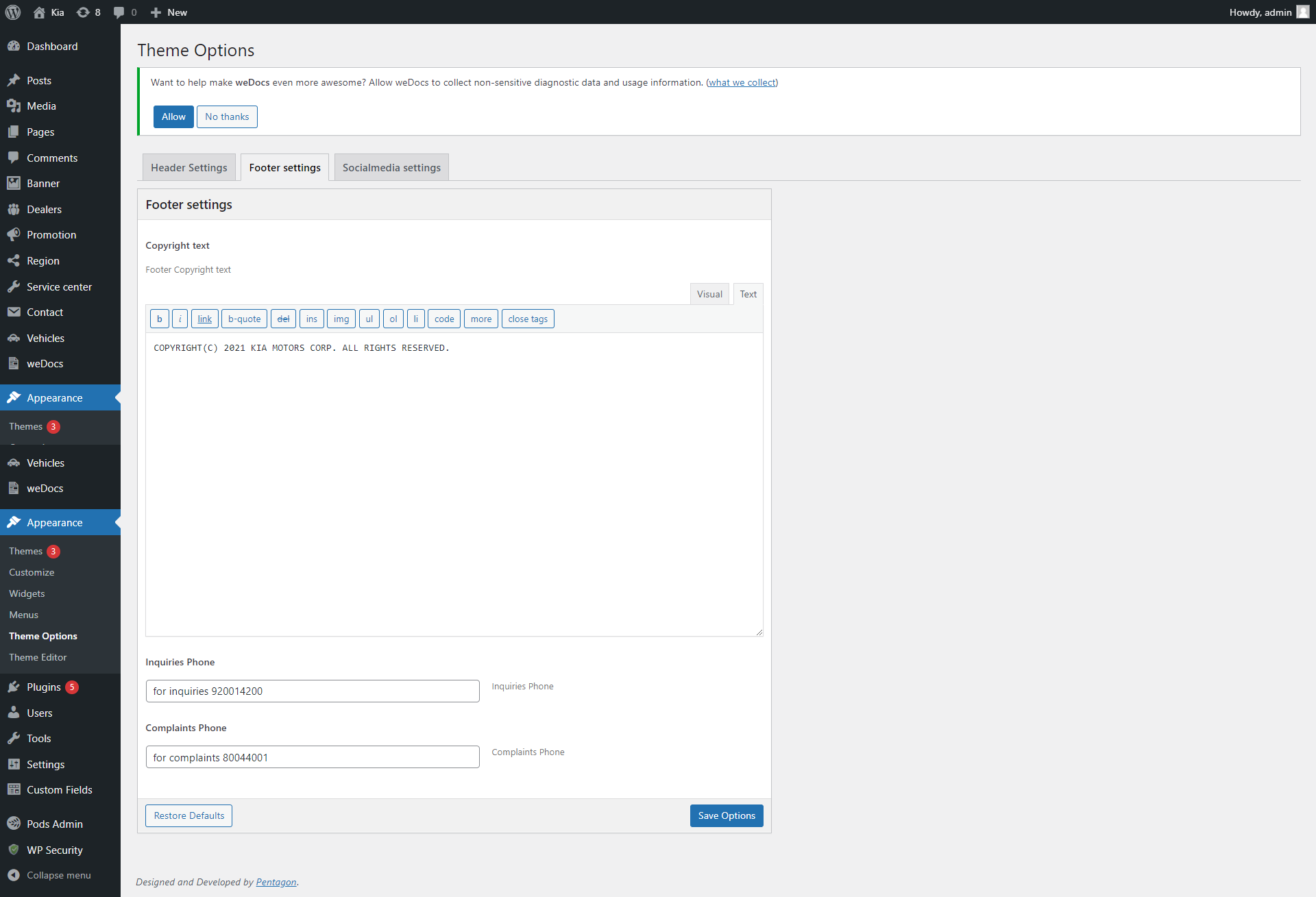Image resolution: width=1316 pixels, height=897 pixels.
Task: Click the link quicktag button
Action: tap(205, 319)
